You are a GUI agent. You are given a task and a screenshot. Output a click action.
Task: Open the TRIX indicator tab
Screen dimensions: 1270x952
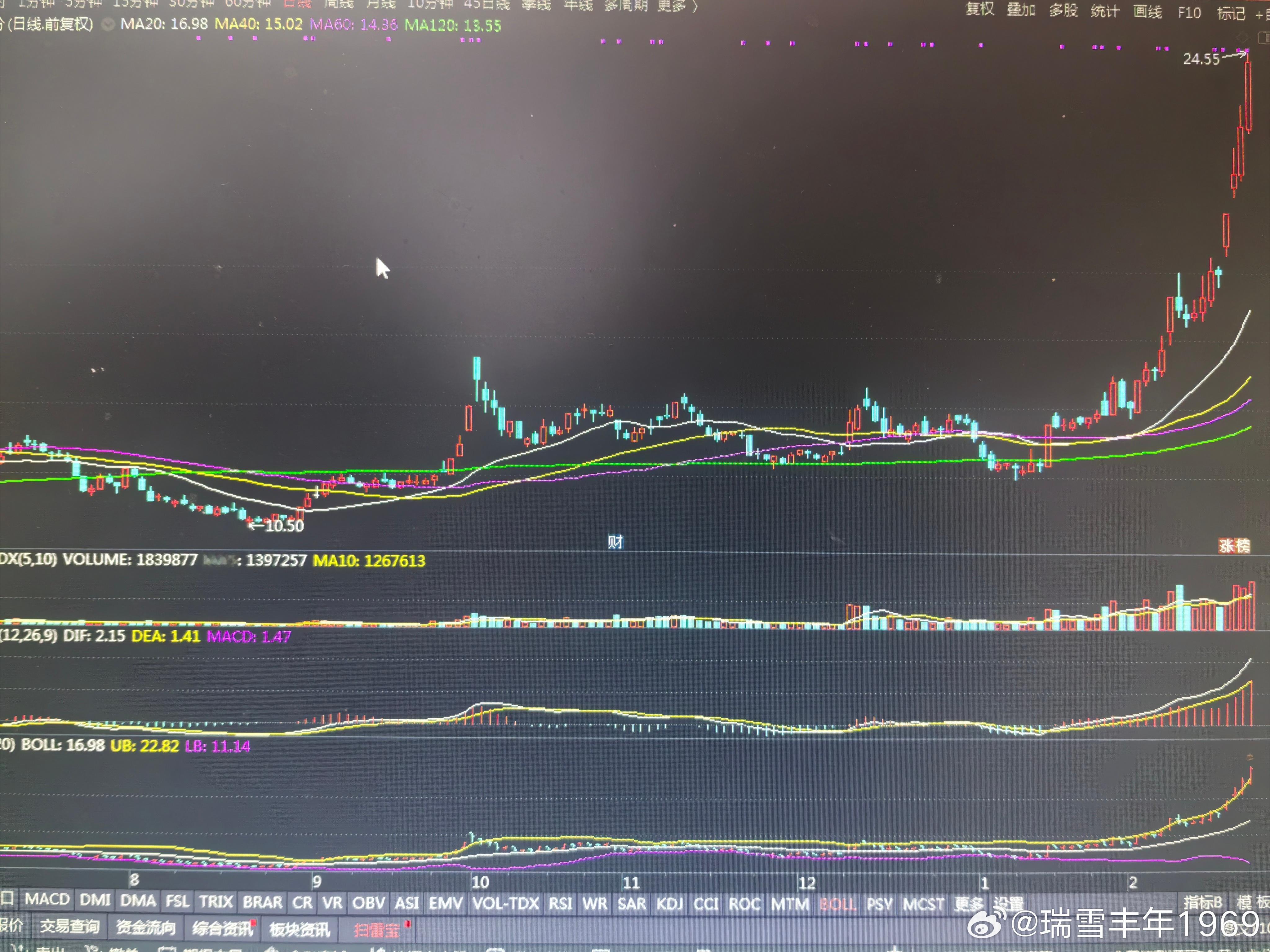point(216,901)
